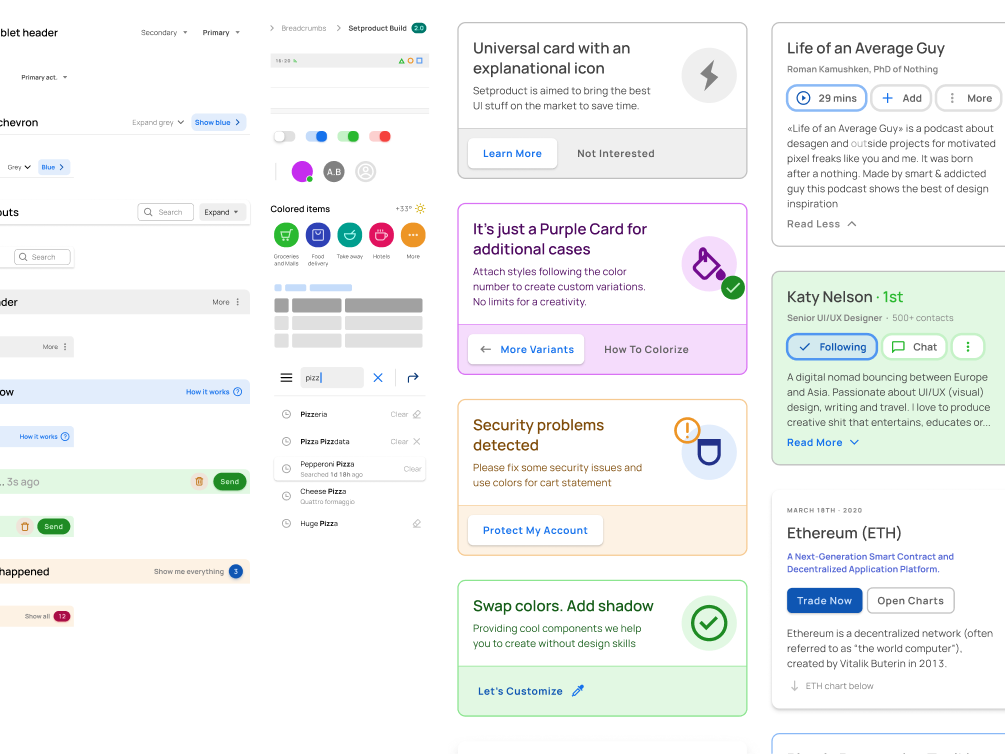Screen dimensions: 1005x754
Task: Select the blue Food delivery icon
Action: click(318, 235)
